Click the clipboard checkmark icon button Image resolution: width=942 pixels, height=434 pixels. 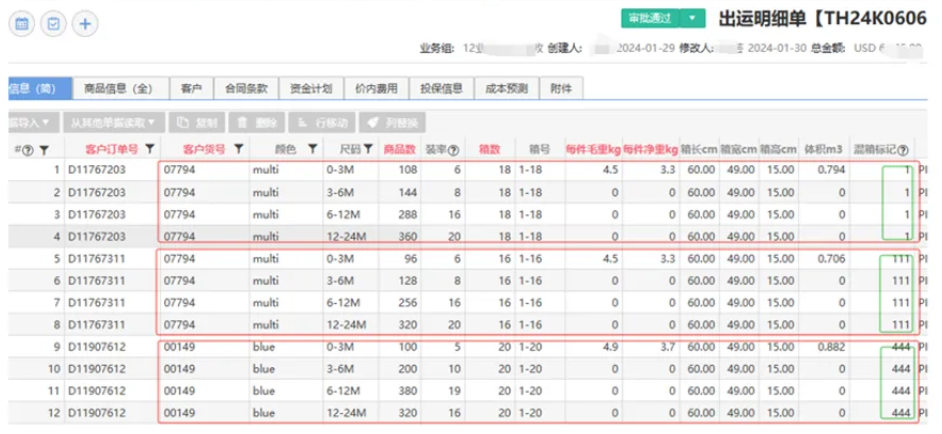tap(54, 22)
